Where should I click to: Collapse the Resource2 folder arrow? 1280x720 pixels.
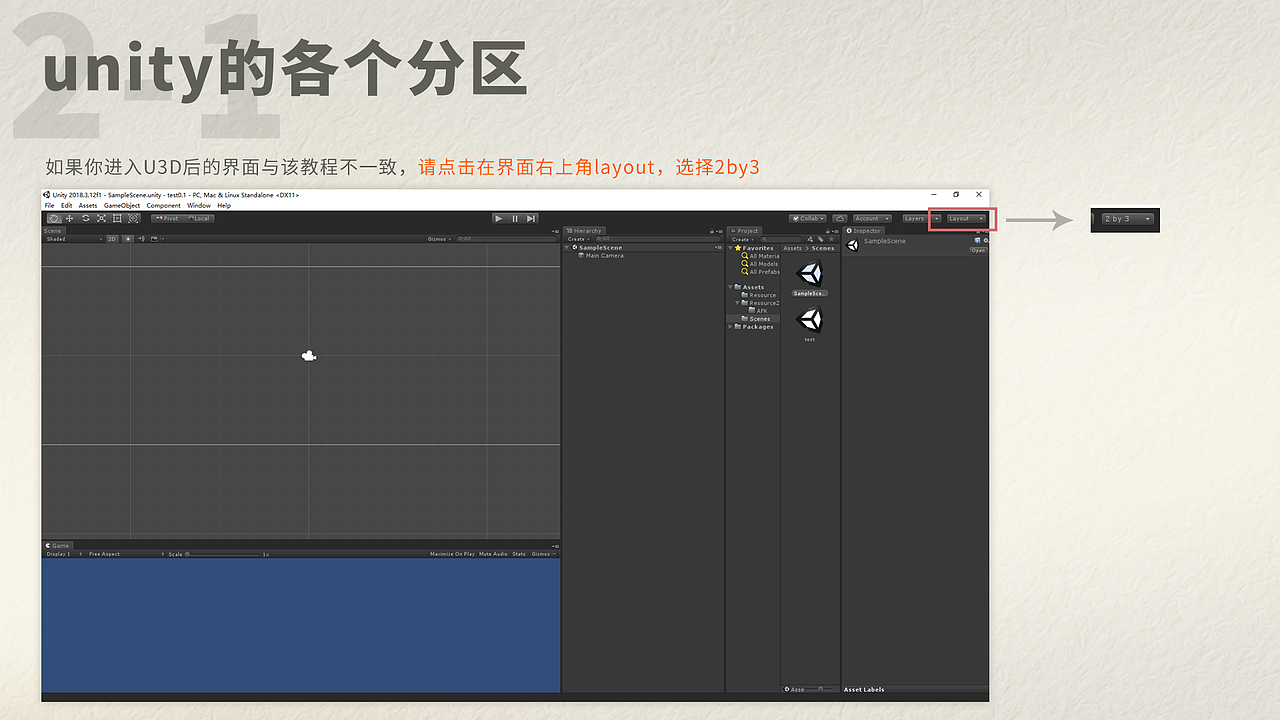tap(738, 303)
